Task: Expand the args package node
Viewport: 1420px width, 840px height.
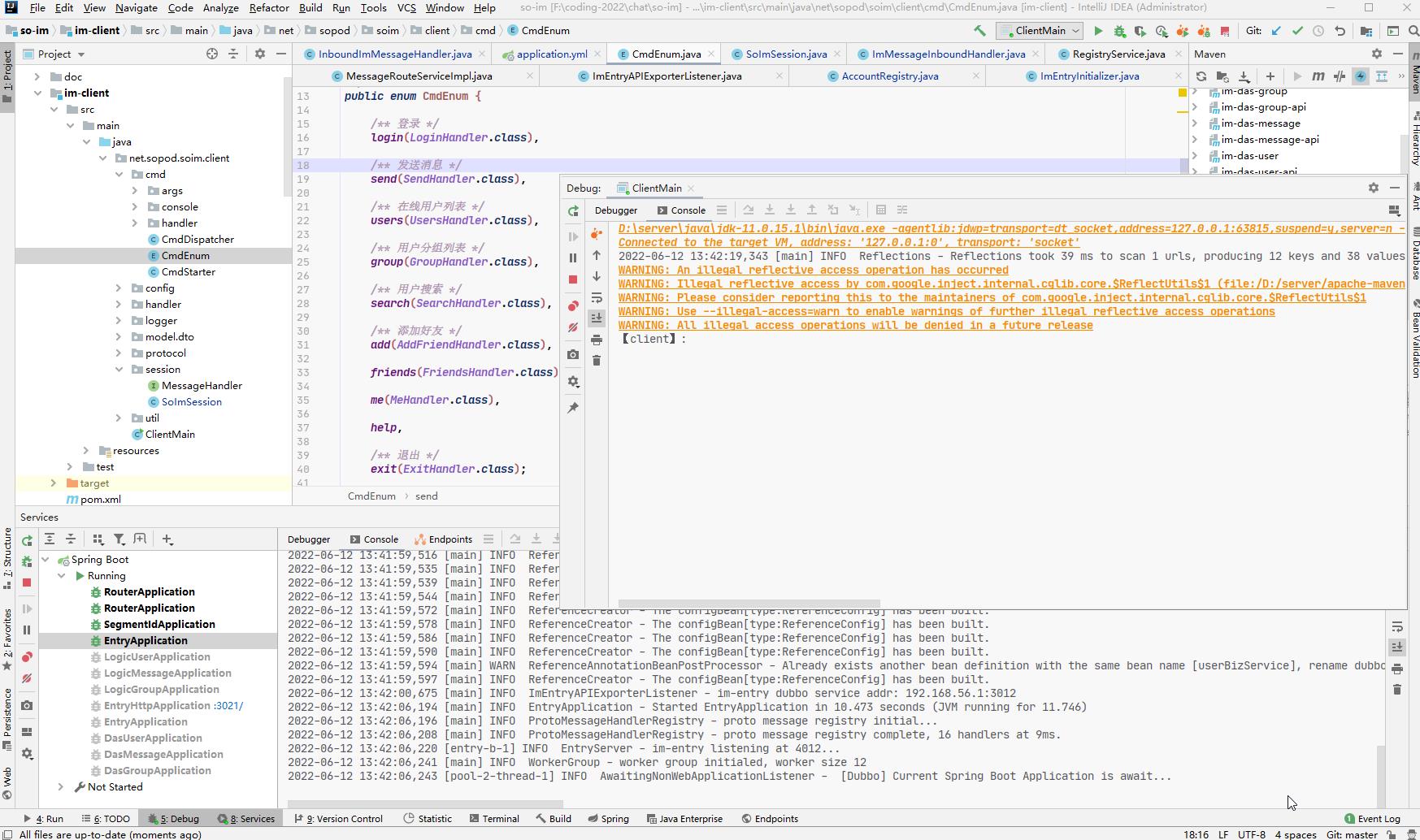Action: click(135, 190)
